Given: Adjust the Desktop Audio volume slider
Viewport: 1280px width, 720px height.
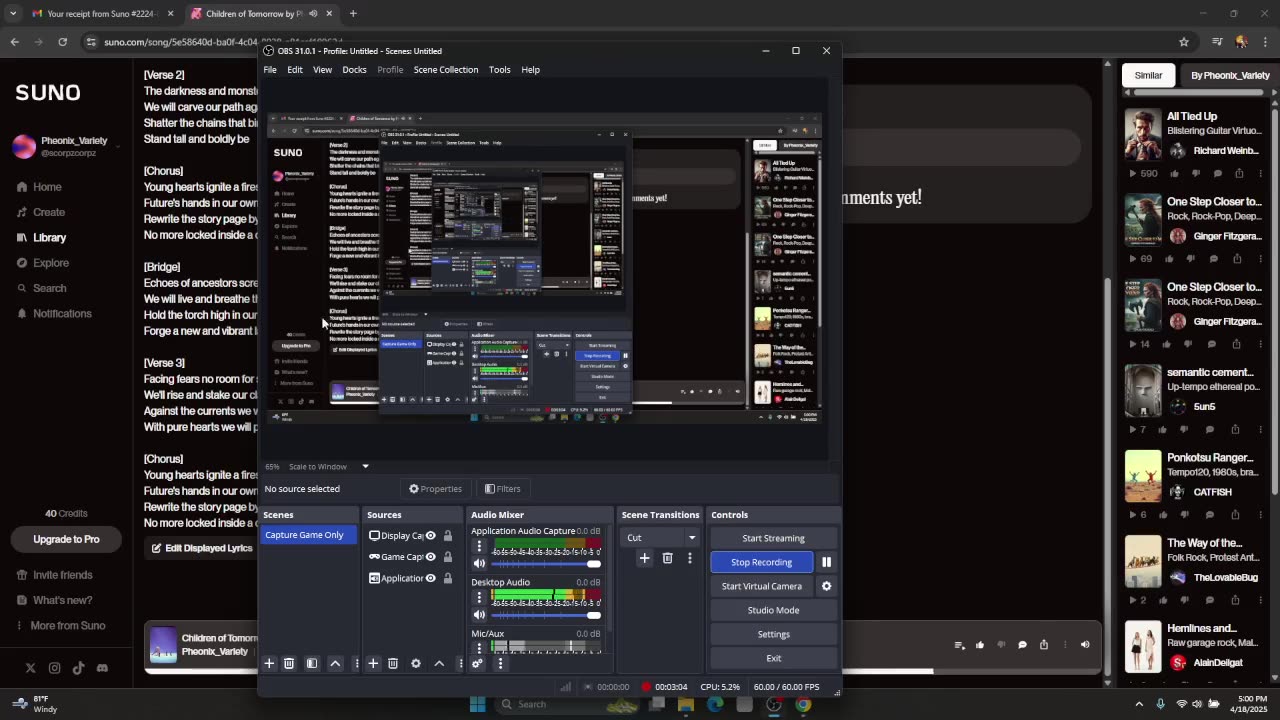Looking at the screenshot, I should pos(546,615).
